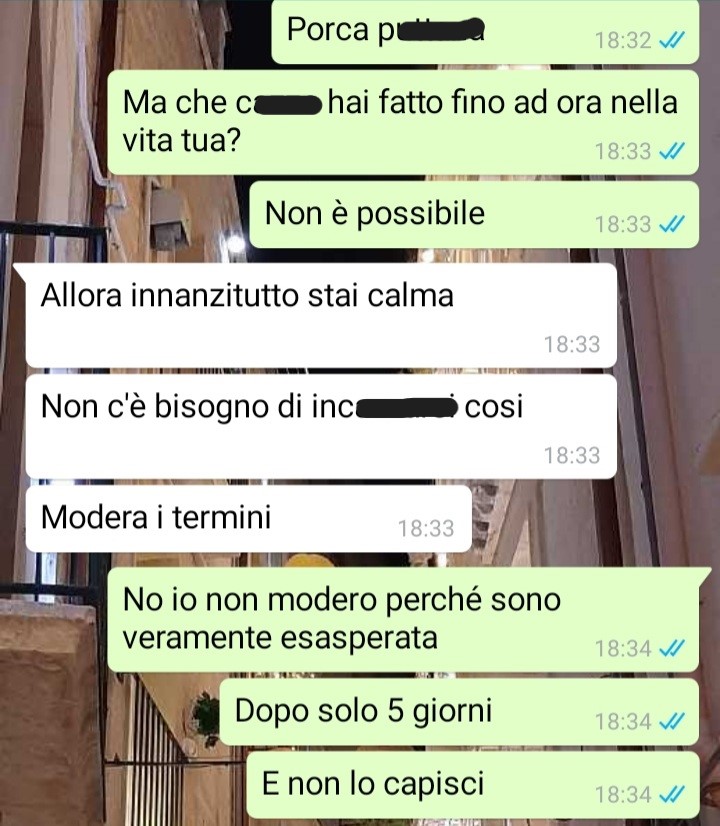Viewport: 720px width, 826px height.
Task: Tap the 'E non lo capisci' message bubble
Action: 473,785
